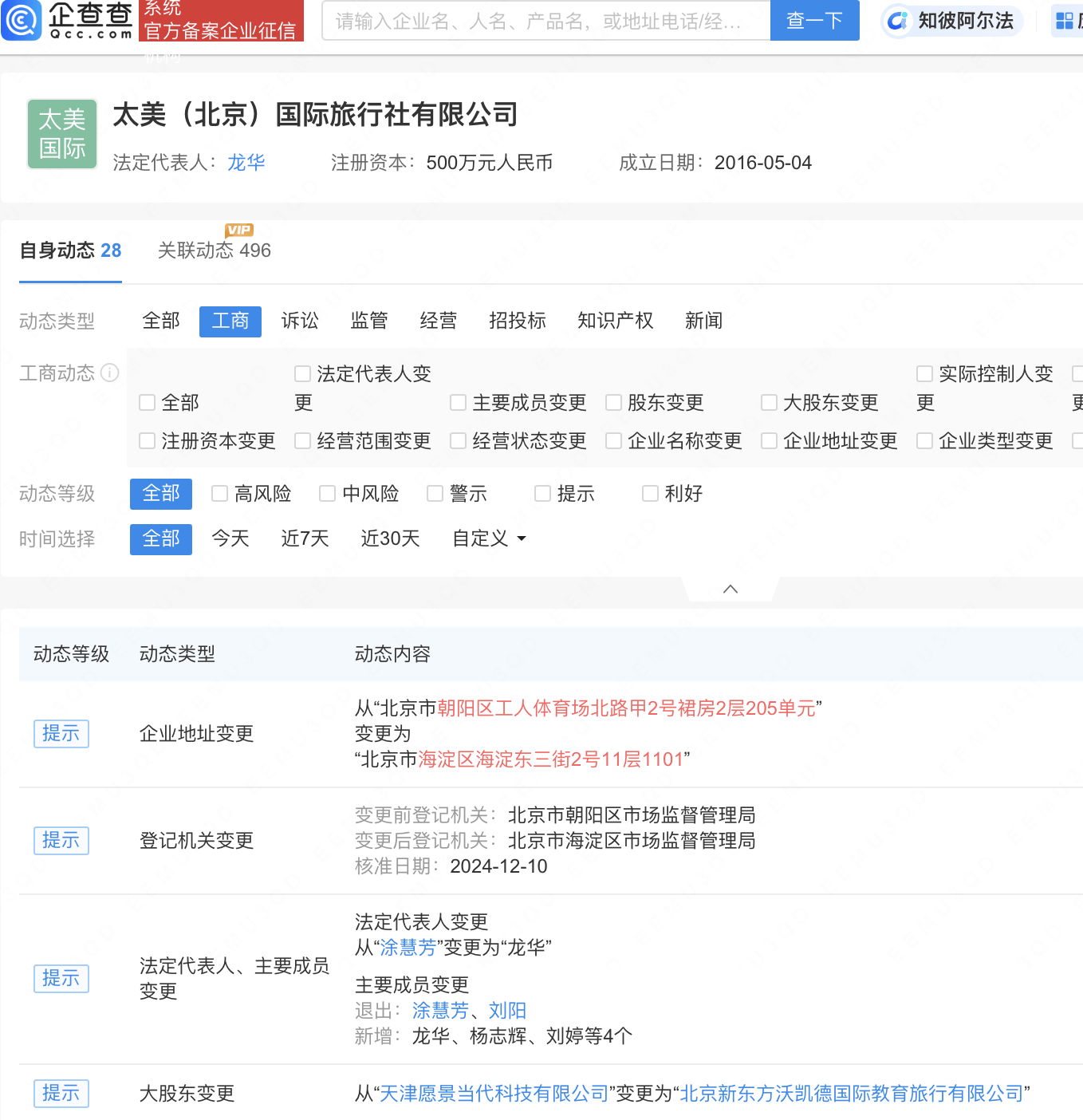Switch to the 自身动态 tab

[70, 250]
